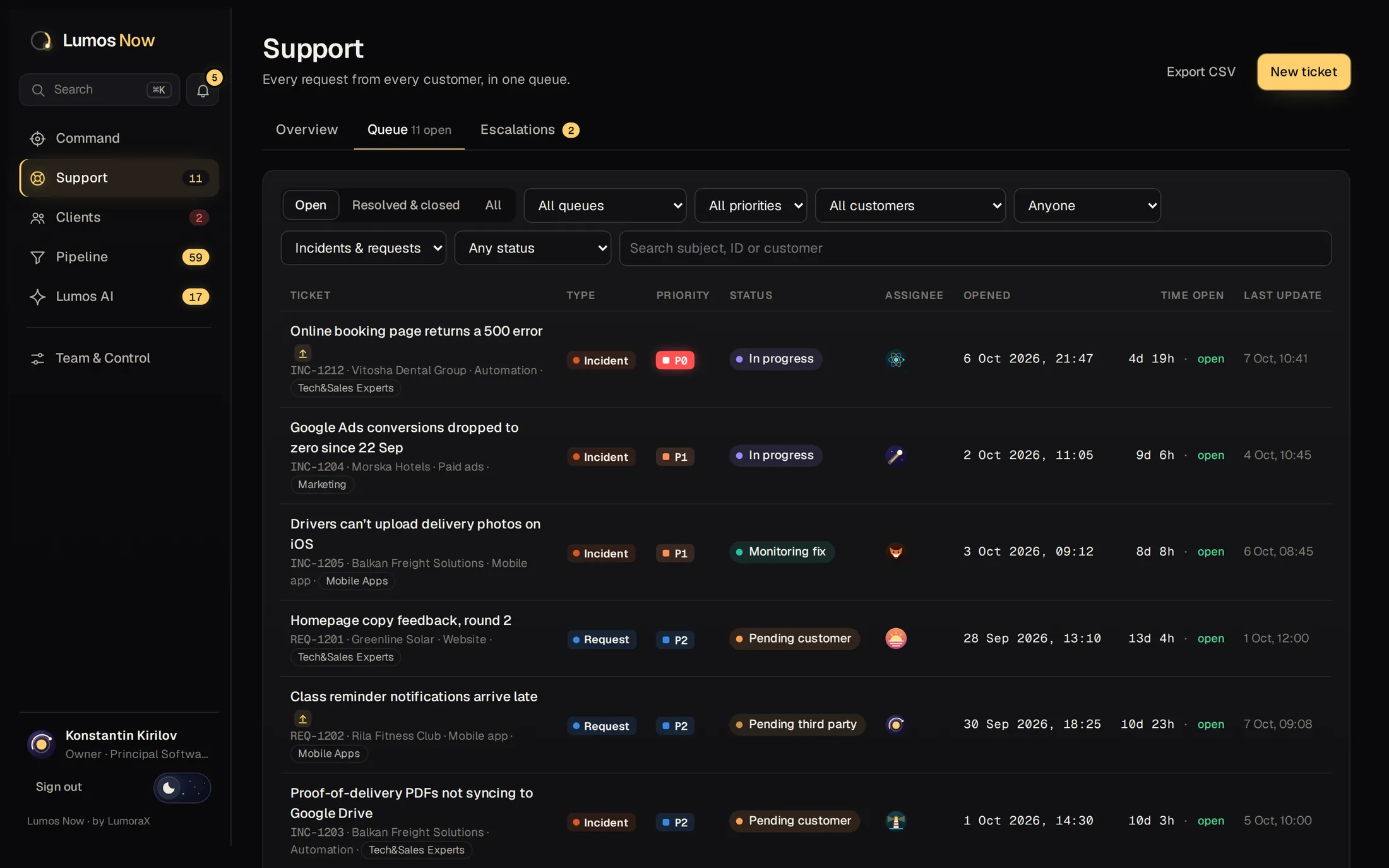Switch to the Overview tab
The width and height of the screenshot is (1389, 868).
[307, 129]
